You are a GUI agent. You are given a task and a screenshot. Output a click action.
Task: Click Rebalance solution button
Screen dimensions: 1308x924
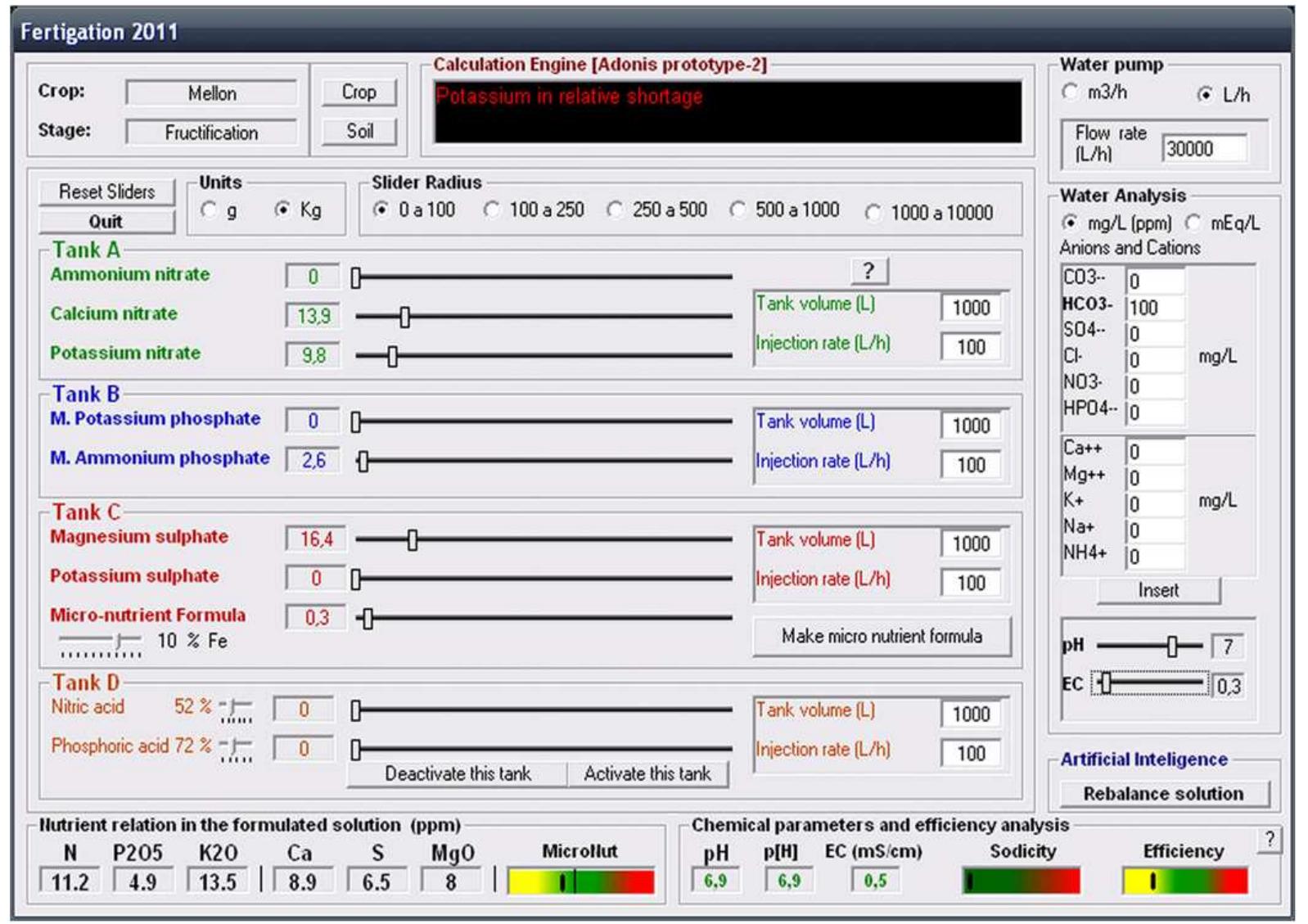point(1163,793)
